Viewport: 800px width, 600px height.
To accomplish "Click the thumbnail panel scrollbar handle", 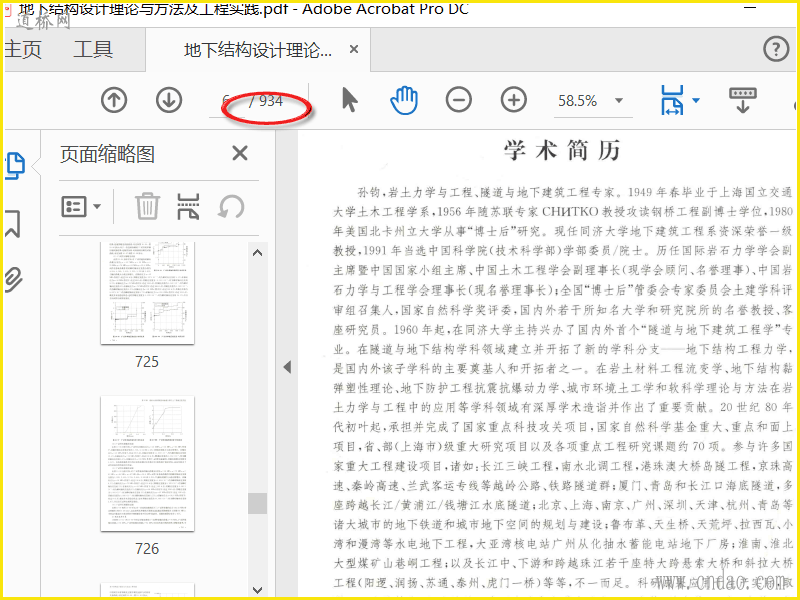I will coord(258,503).
